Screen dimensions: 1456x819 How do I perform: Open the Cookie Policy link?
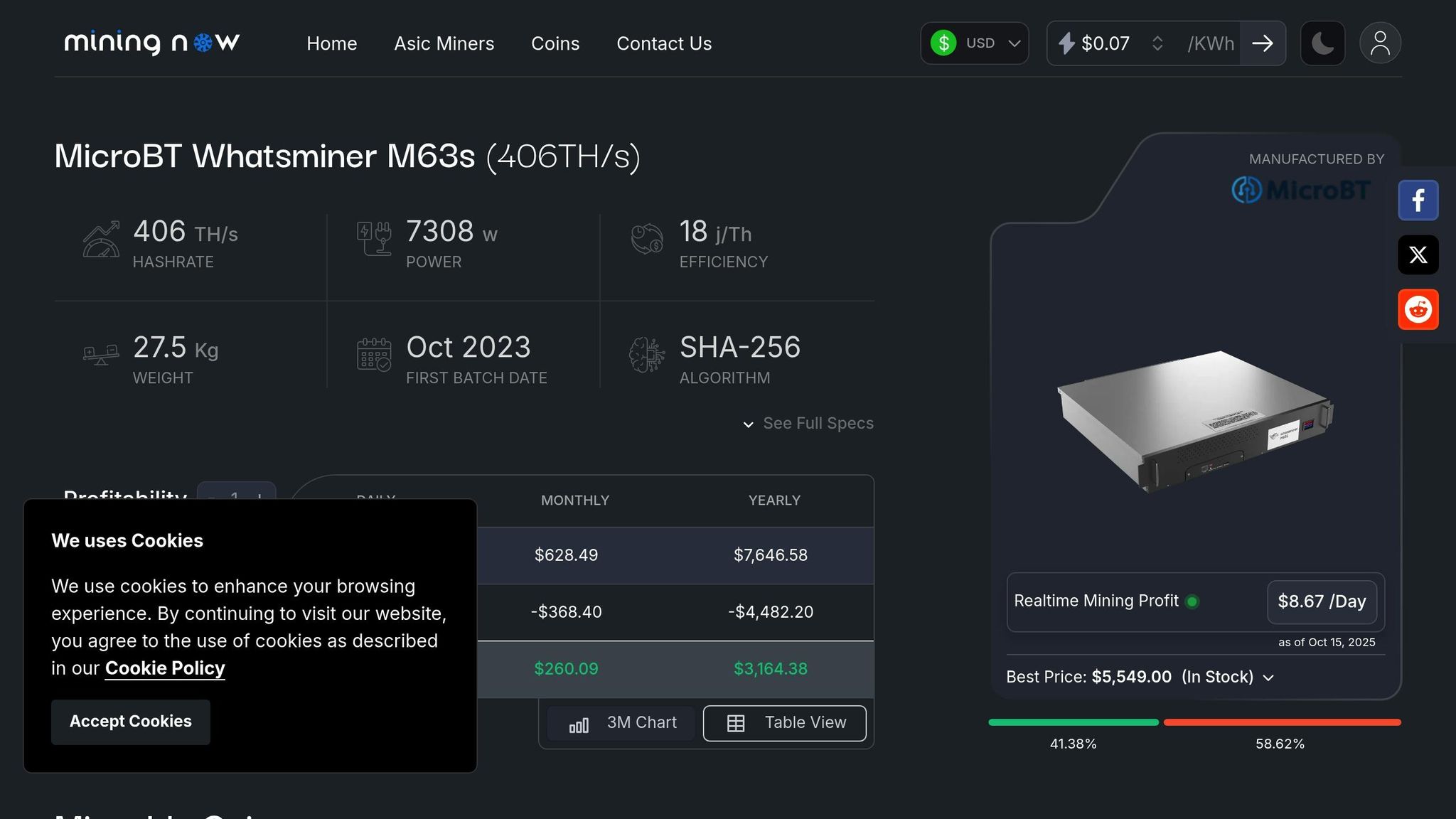pyautogui.click(x=165, y=668)
